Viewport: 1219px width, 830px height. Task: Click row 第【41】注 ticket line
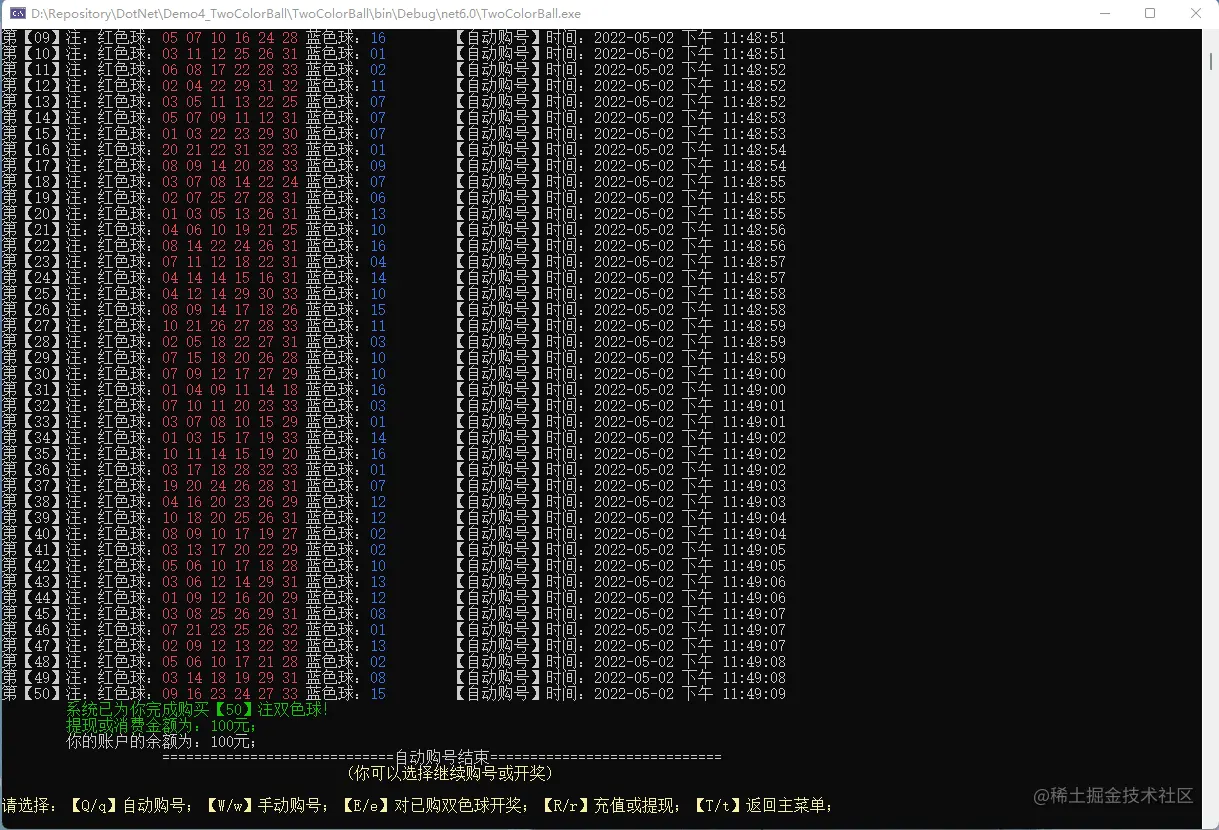tap(394, 550)
